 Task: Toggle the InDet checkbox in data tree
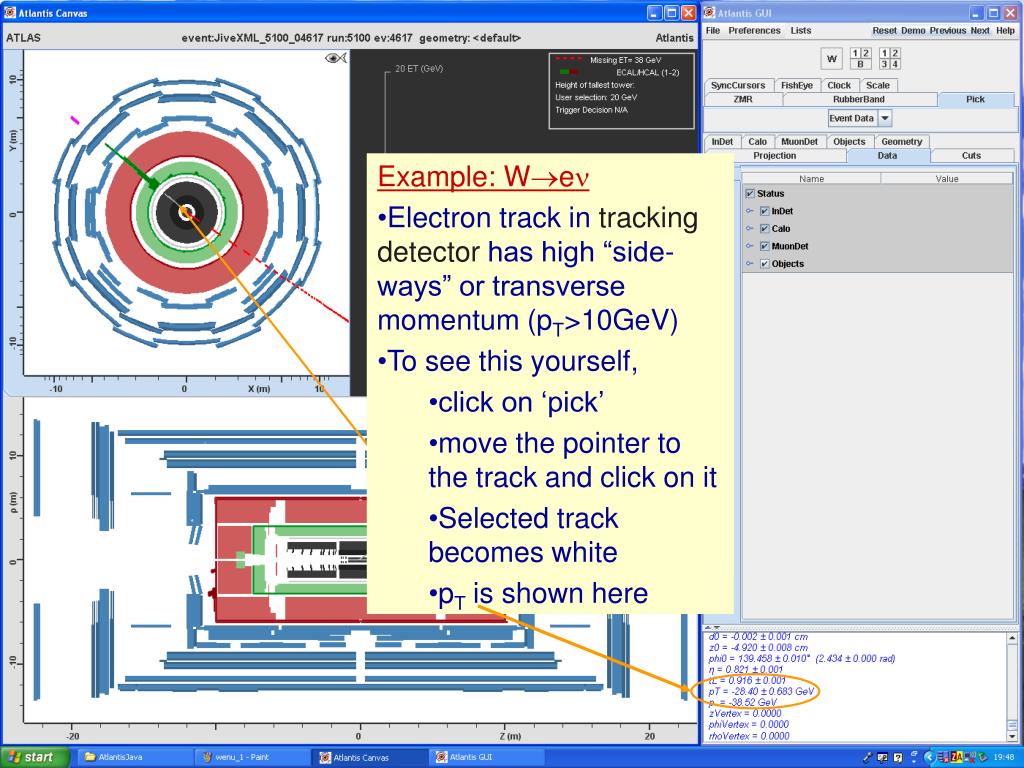pos(765,211)
